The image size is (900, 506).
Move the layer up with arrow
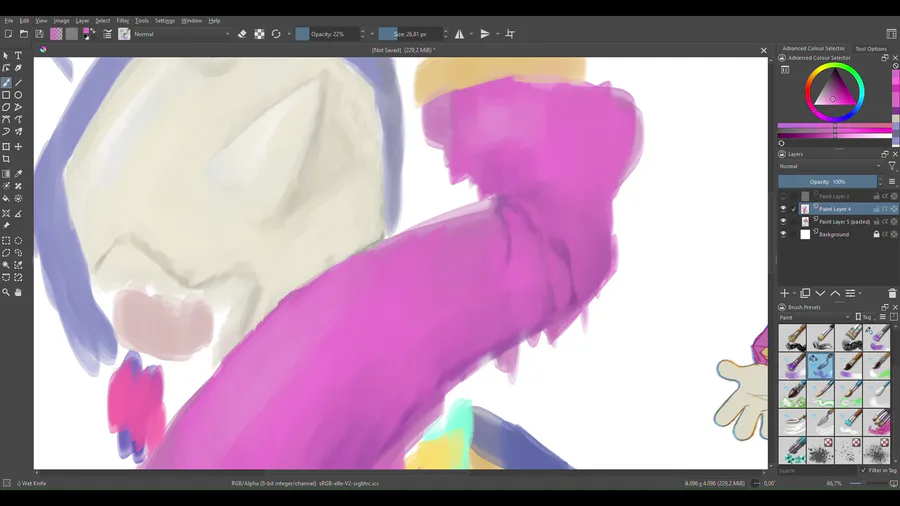[835, 293]
